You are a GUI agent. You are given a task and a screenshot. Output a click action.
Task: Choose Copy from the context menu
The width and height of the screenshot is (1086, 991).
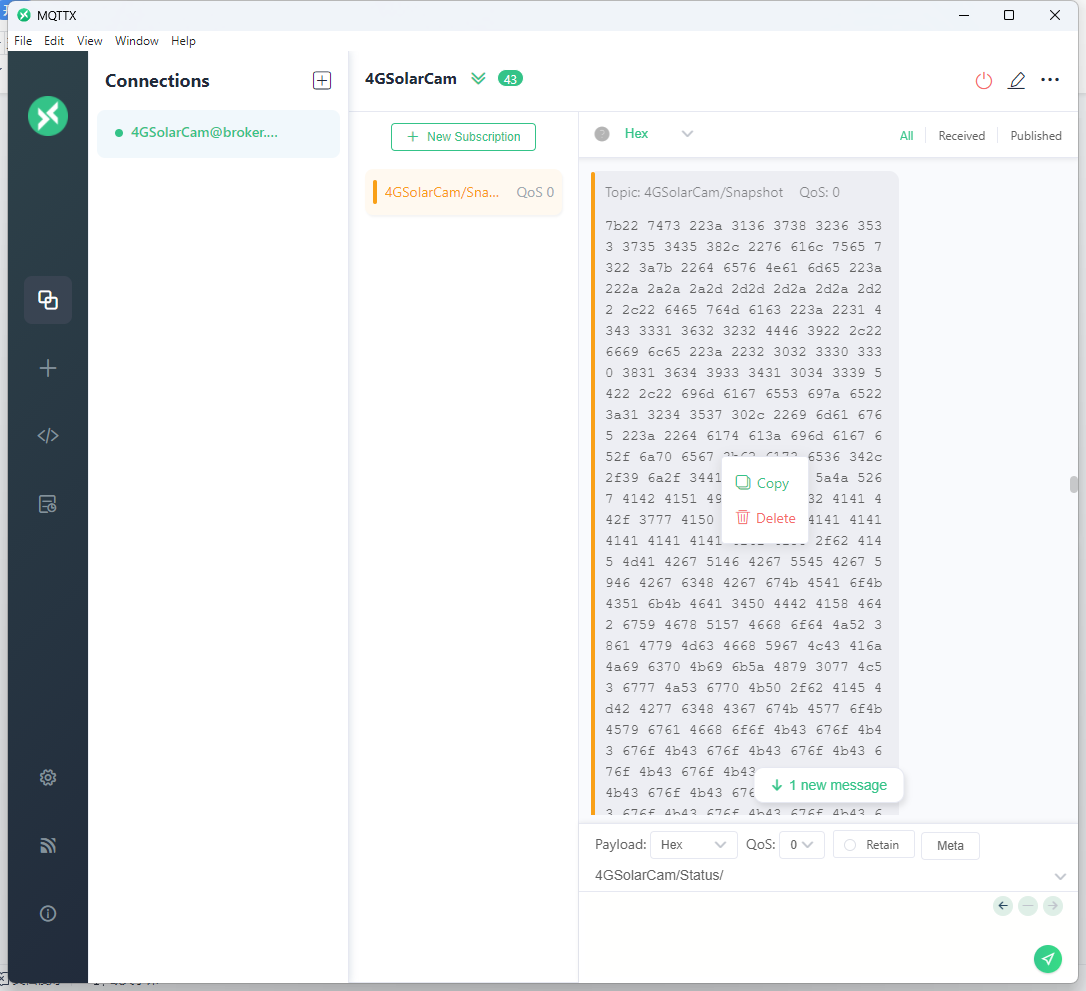pyautogui.click(x=764, y=483)
